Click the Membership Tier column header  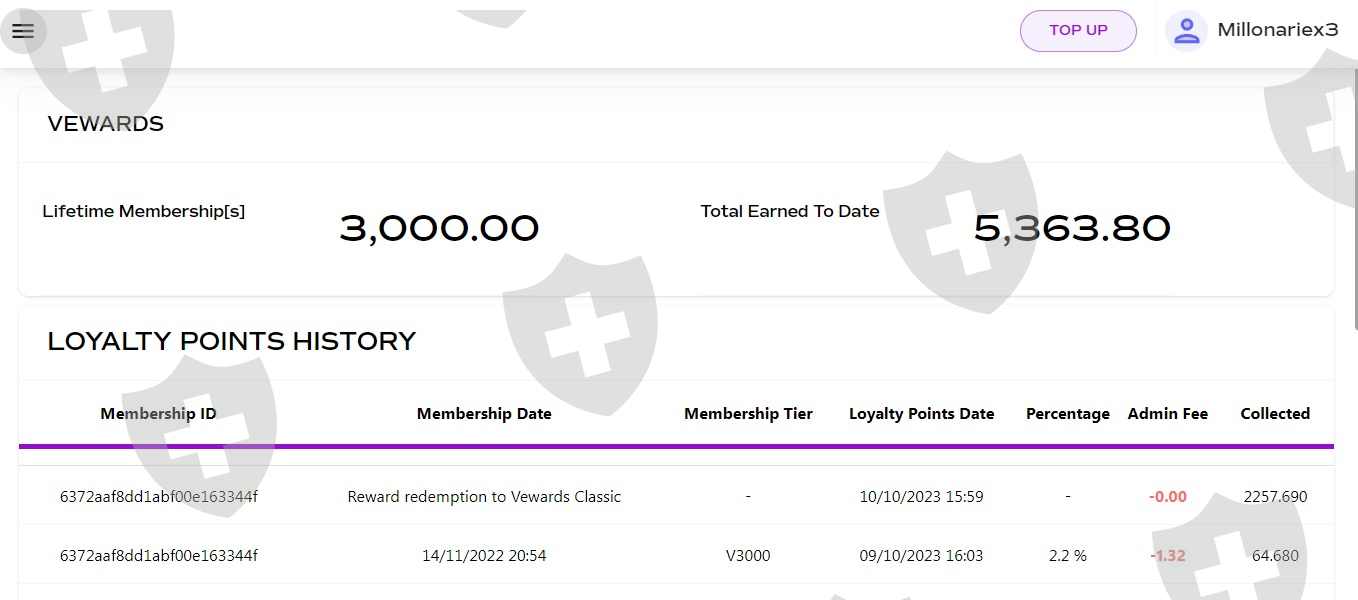748,414
